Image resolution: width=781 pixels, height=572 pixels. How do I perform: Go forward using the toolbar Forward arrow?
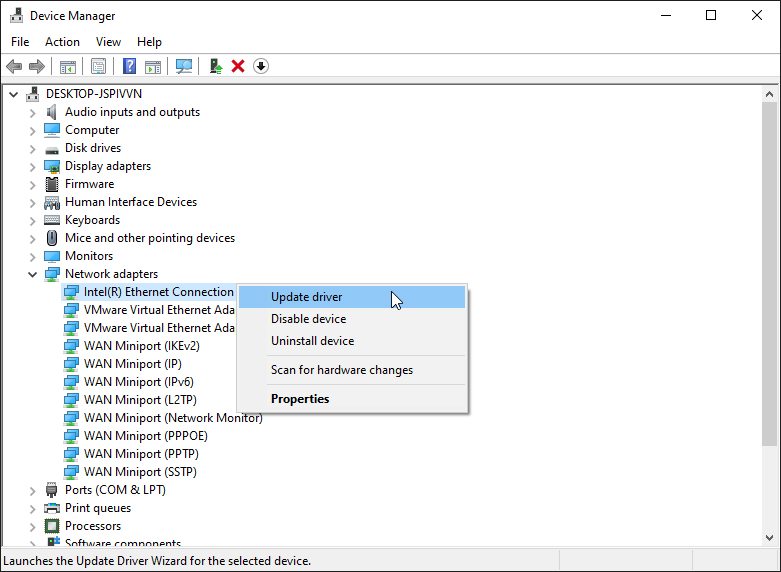[37, 66]
